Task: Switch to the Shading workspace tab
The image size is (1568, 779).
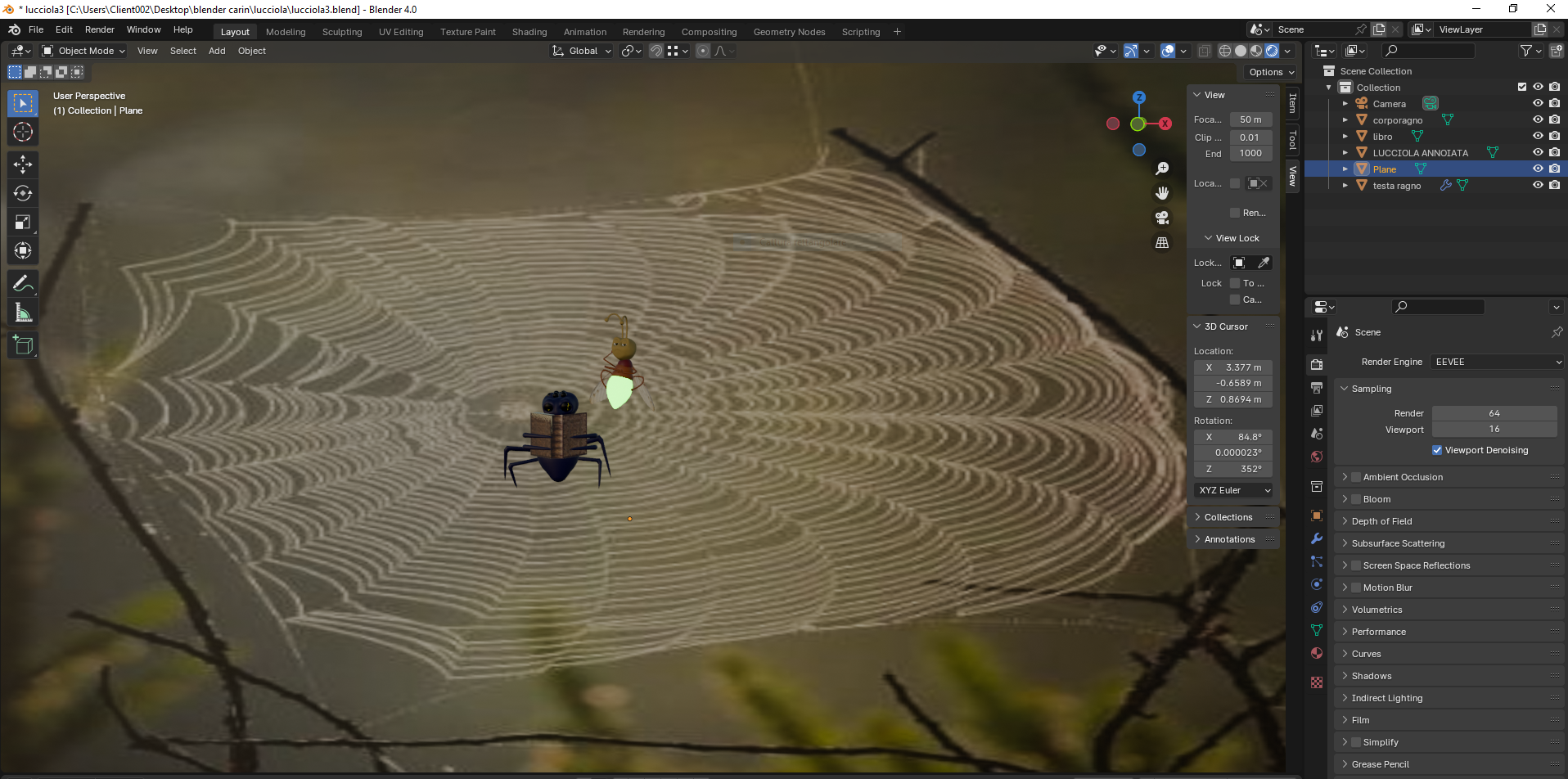Action: 529,32
